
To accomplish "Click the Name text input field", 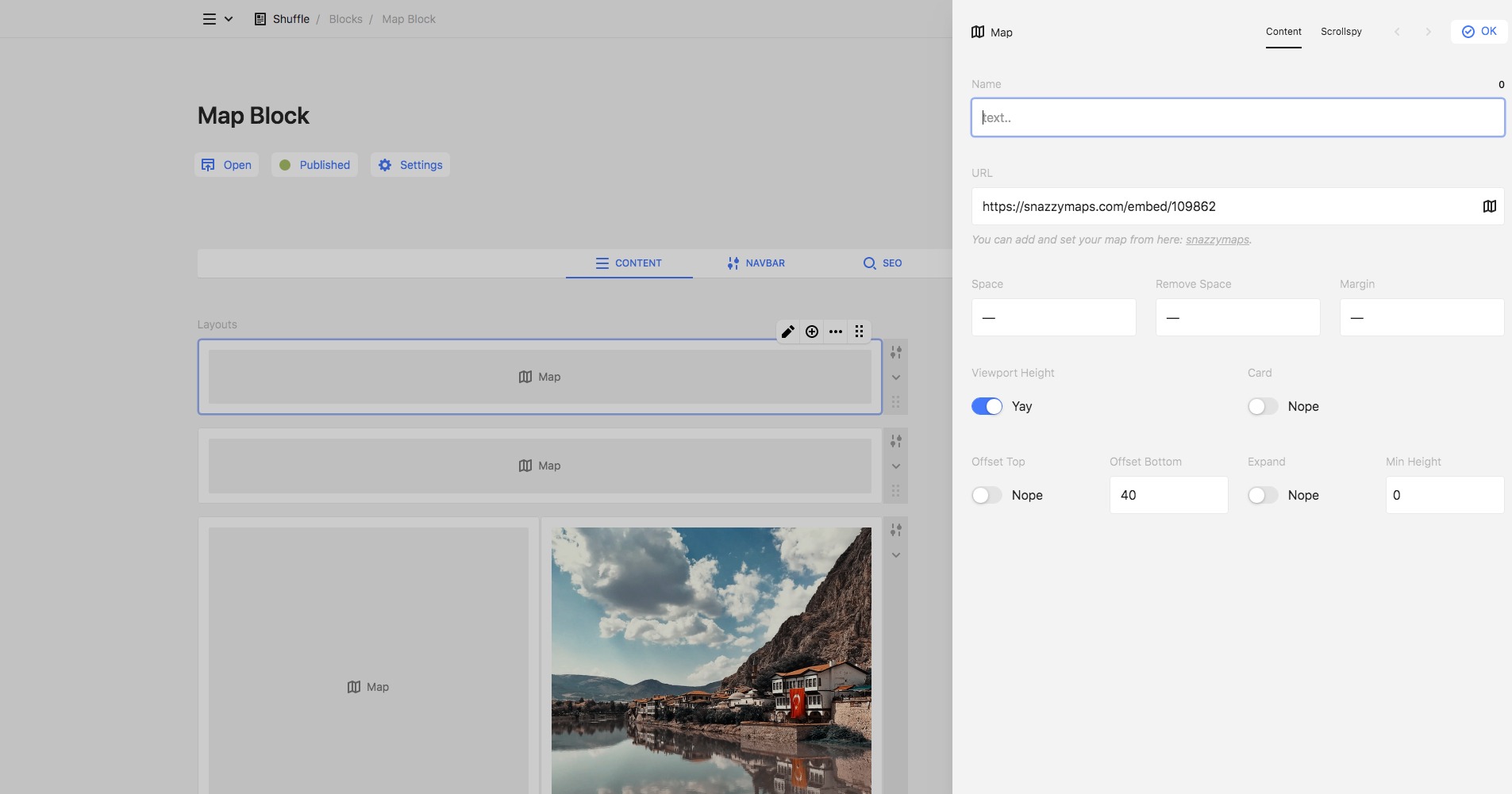I will (x=1237, y=117).
